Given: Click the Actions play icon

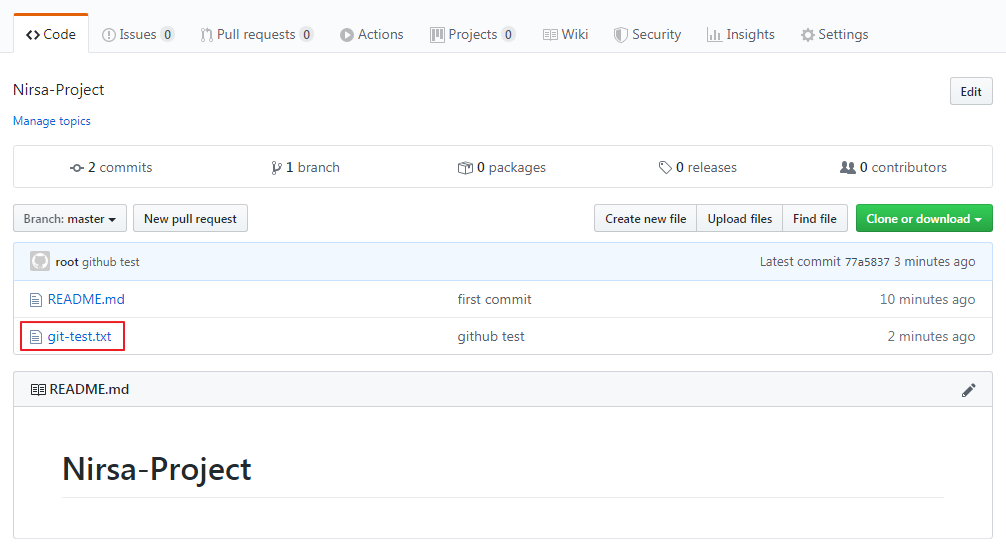Looking at the screenshot, I should coord(346,35).
